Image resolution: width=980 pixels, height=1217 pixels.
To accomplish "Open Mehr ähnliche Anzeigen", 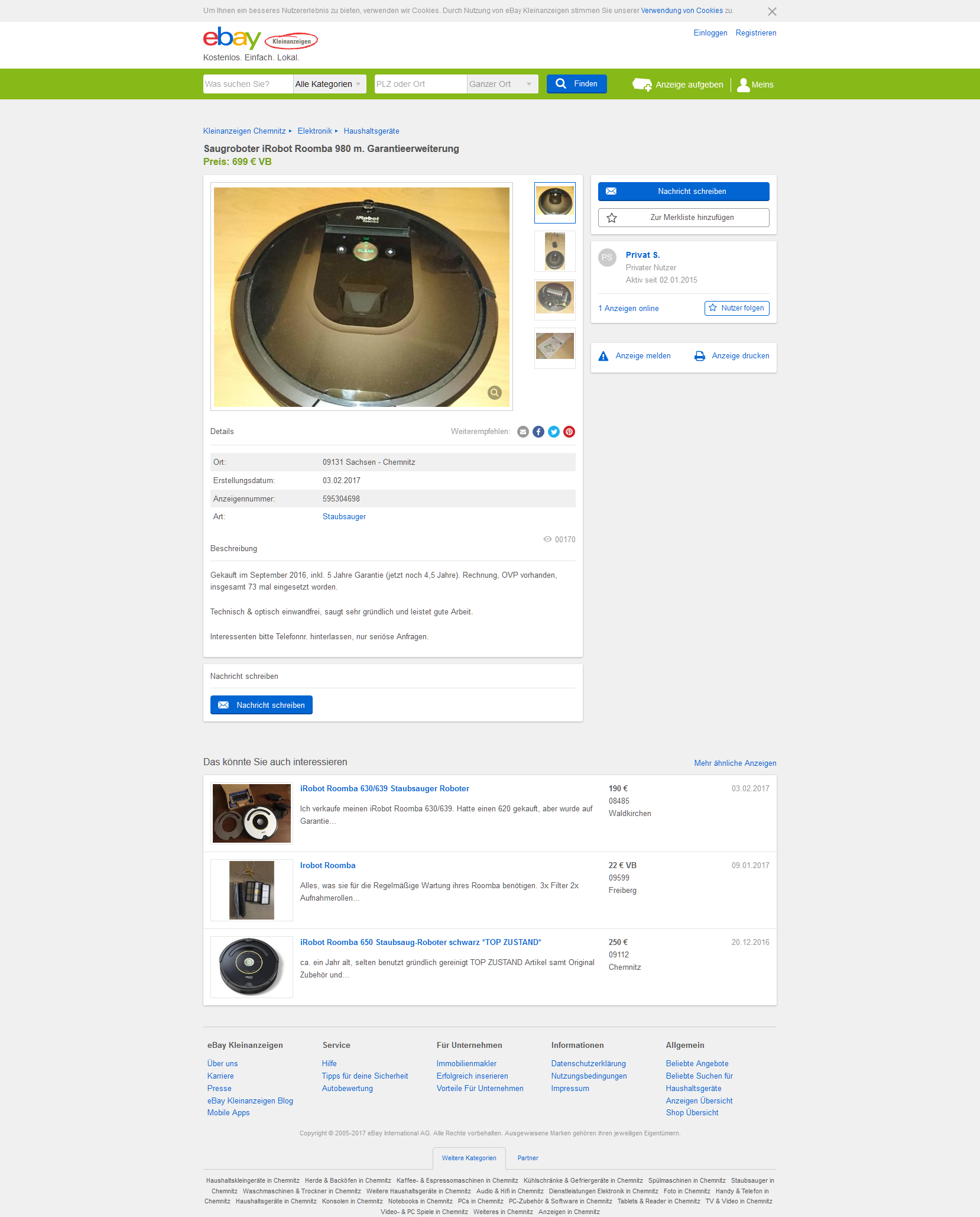I will (x=735, y=763).
